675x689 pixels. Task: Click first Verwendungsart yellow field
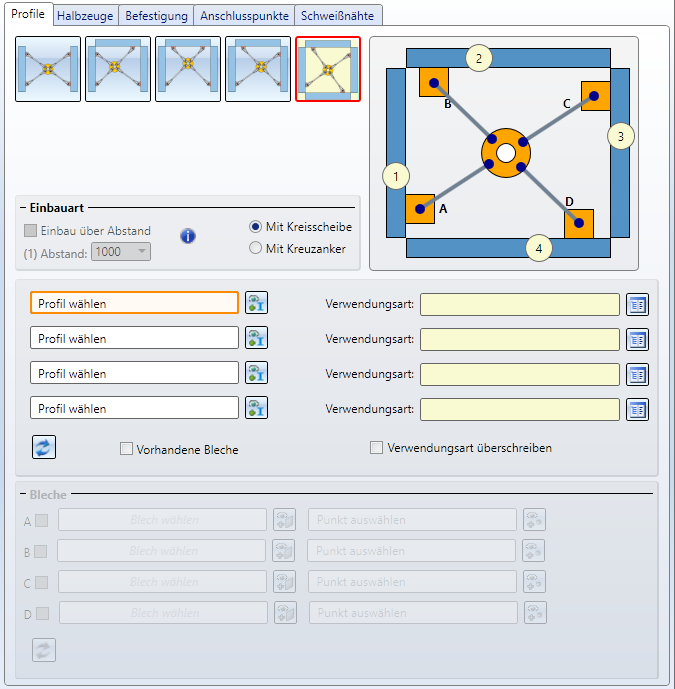[x=520, y=305]
